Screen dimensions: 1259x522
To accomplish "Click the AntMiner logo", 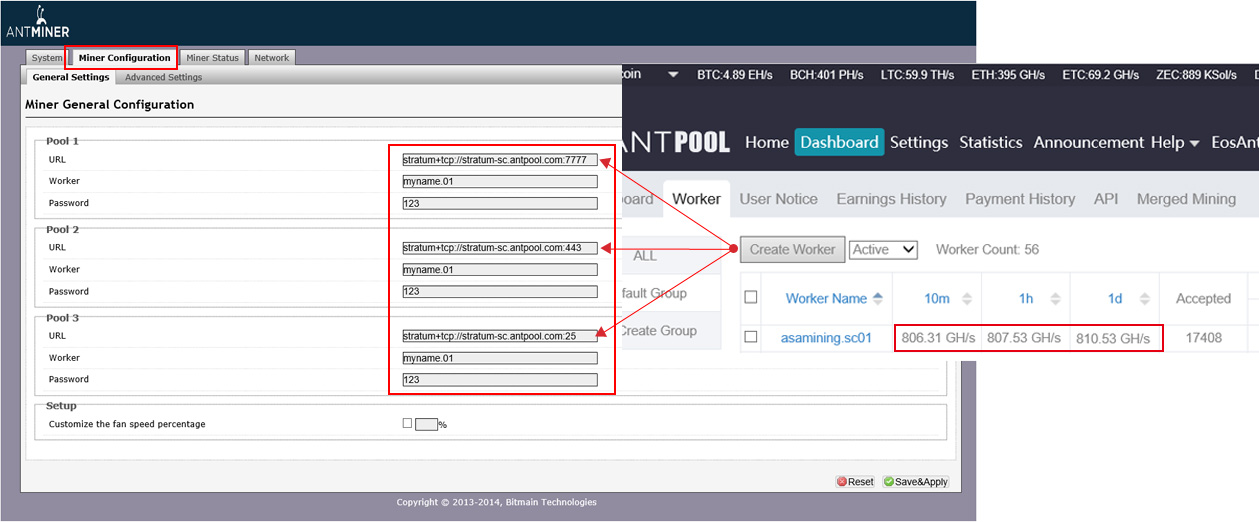I will click(37, 22).
